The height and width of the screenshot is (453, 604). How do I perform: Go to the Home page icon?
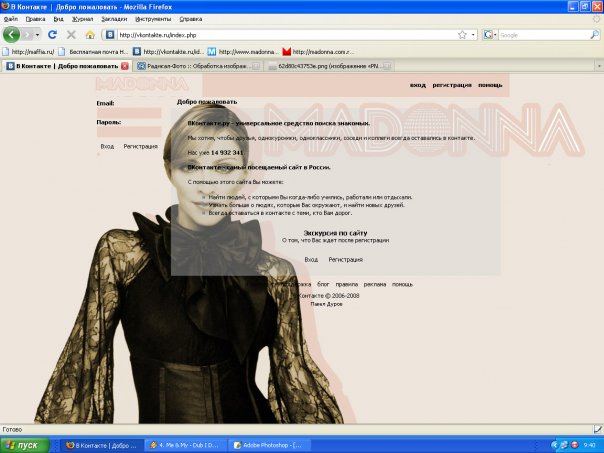(x=90, y=35)
